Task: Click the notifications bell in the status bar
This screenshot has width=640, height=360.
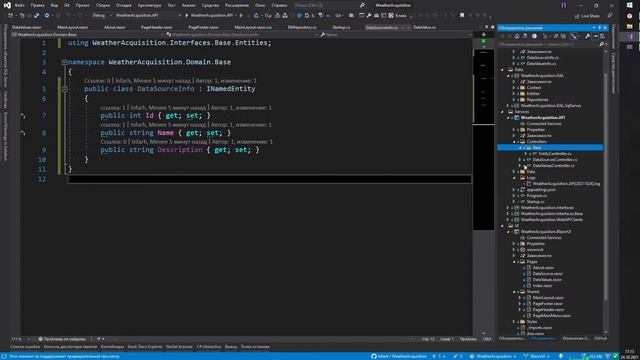Action: 560,356
